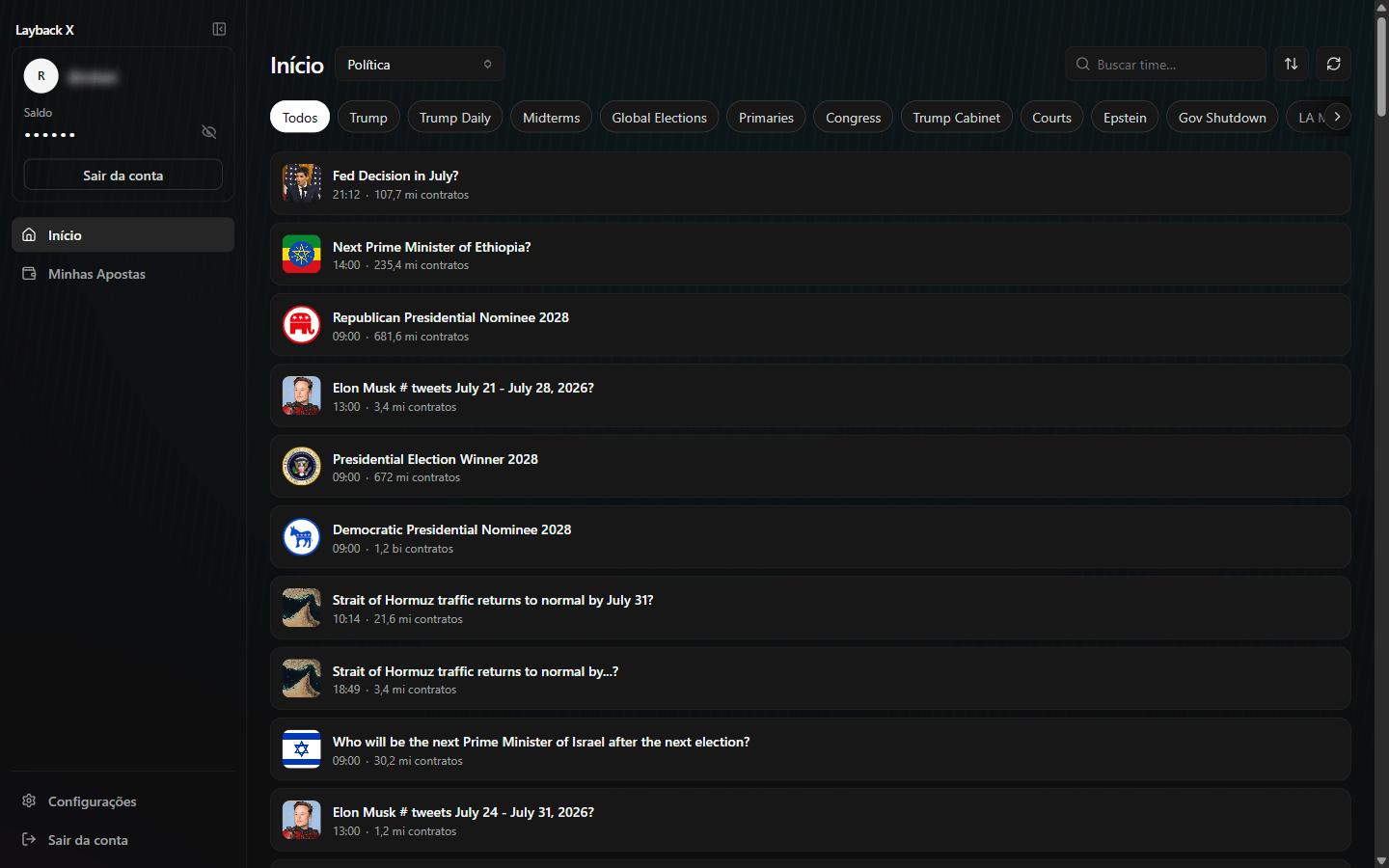The width and height of the screenshot is (1389, 868).
Task: Open the sort order arrows icon
Action: tap(1291, 64)
